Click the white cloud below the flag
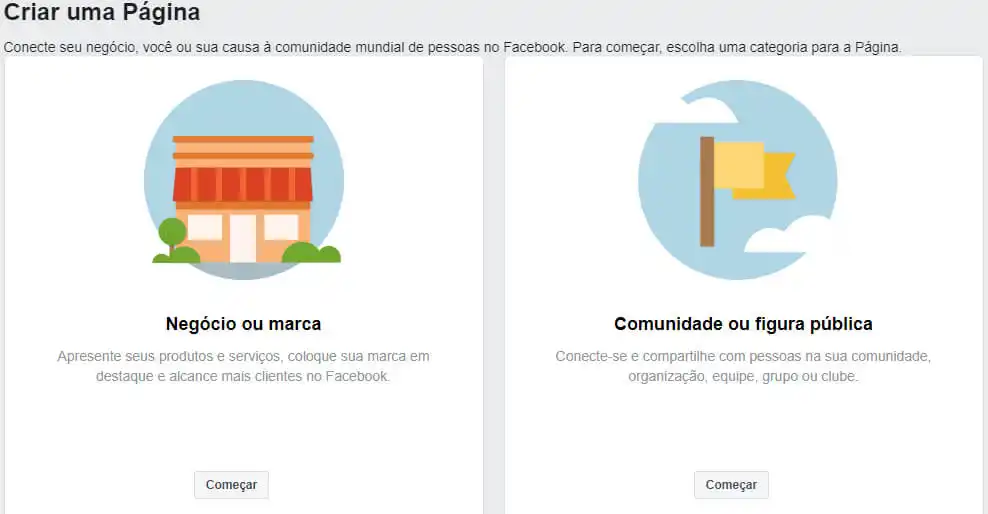Screen dimensions: 988x514 788,235
